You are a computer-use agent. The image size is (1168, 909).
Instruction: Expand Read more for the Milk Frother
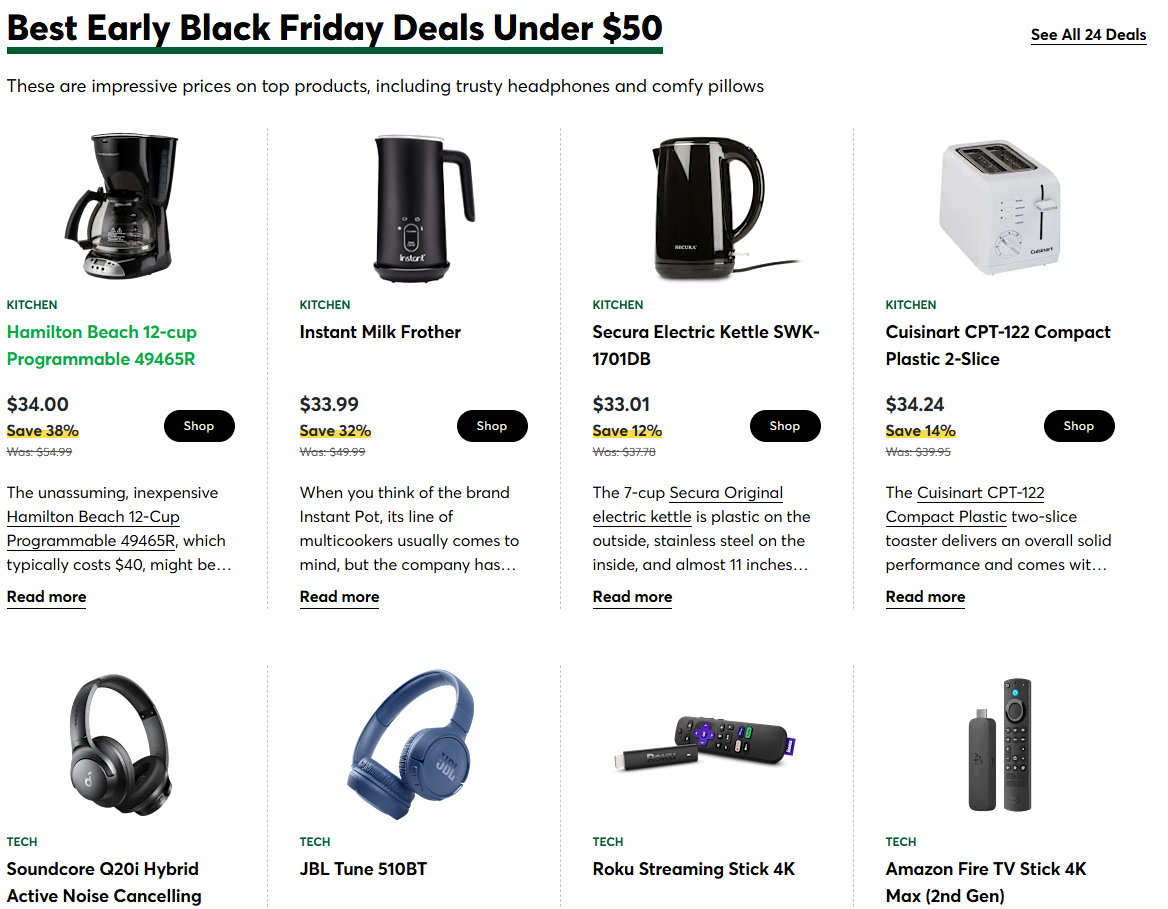340,597
